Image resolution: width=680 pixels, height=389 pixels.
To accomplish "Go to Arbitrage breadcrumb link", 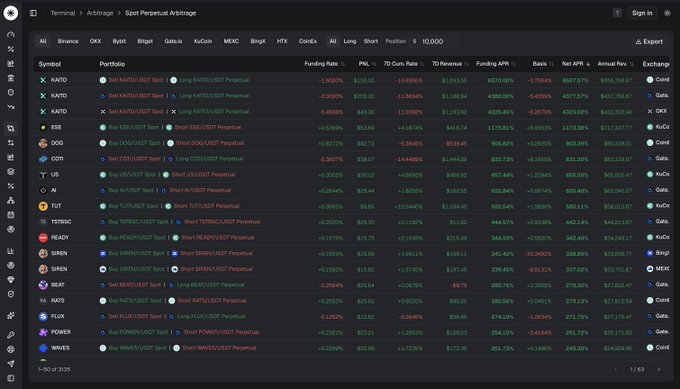I will pyautogui.click(x=100, y=13).
